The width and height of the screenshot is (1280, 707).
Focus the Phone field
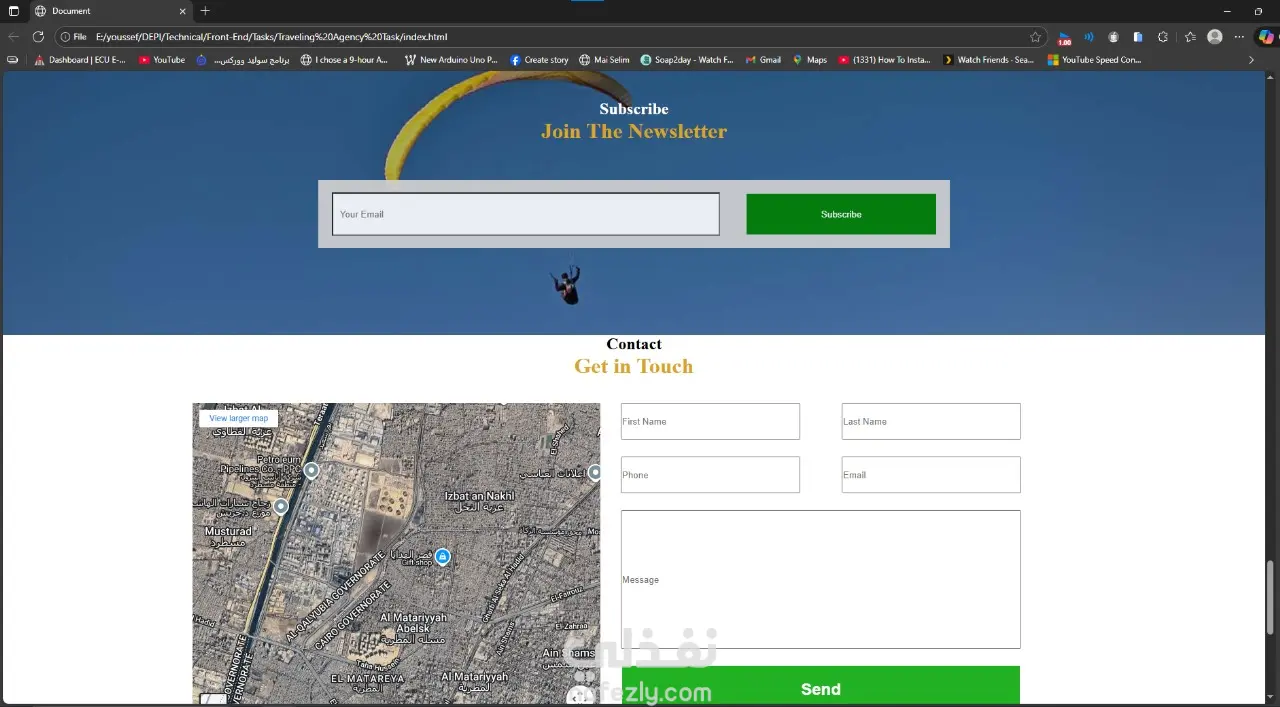[x=710, y=475]
